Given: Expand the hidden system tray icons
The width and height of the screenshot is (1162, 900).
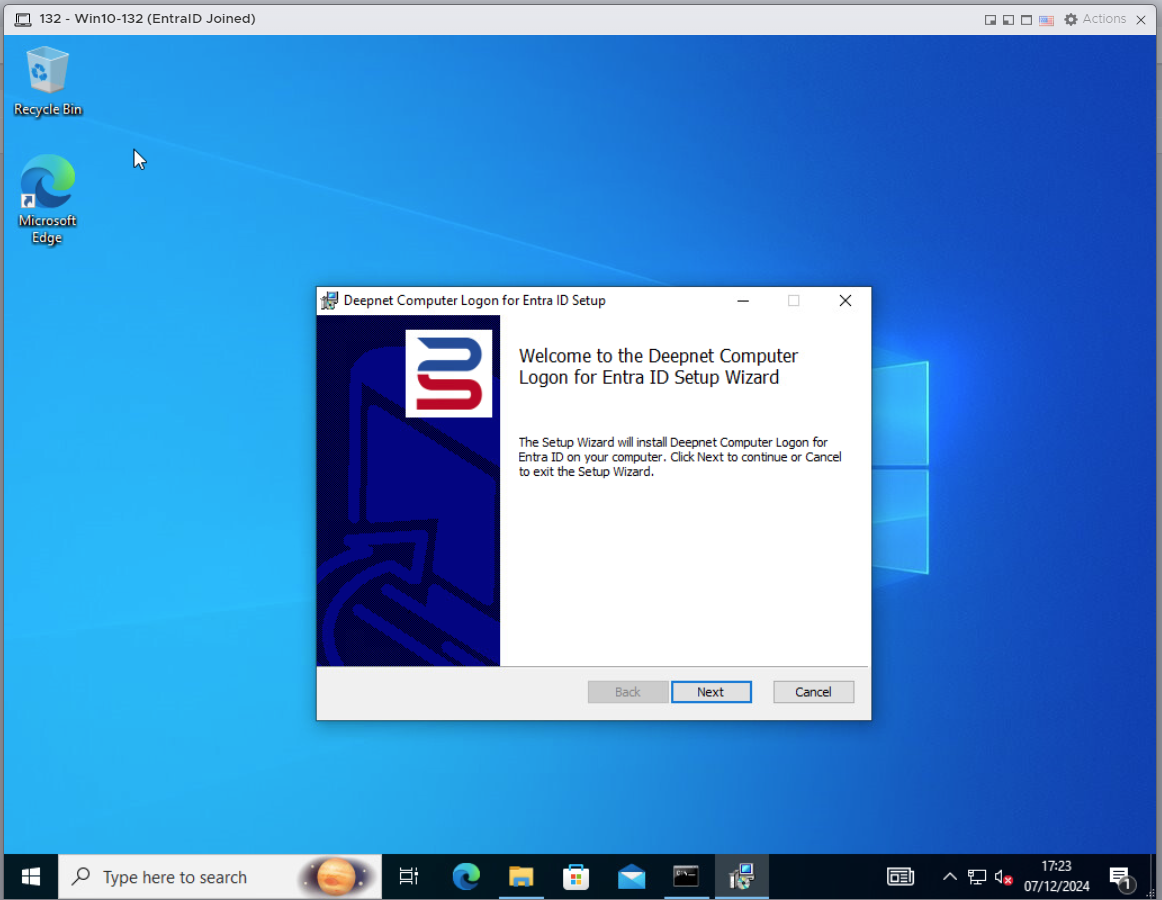Looking at the screenshot, I should 950,877.
